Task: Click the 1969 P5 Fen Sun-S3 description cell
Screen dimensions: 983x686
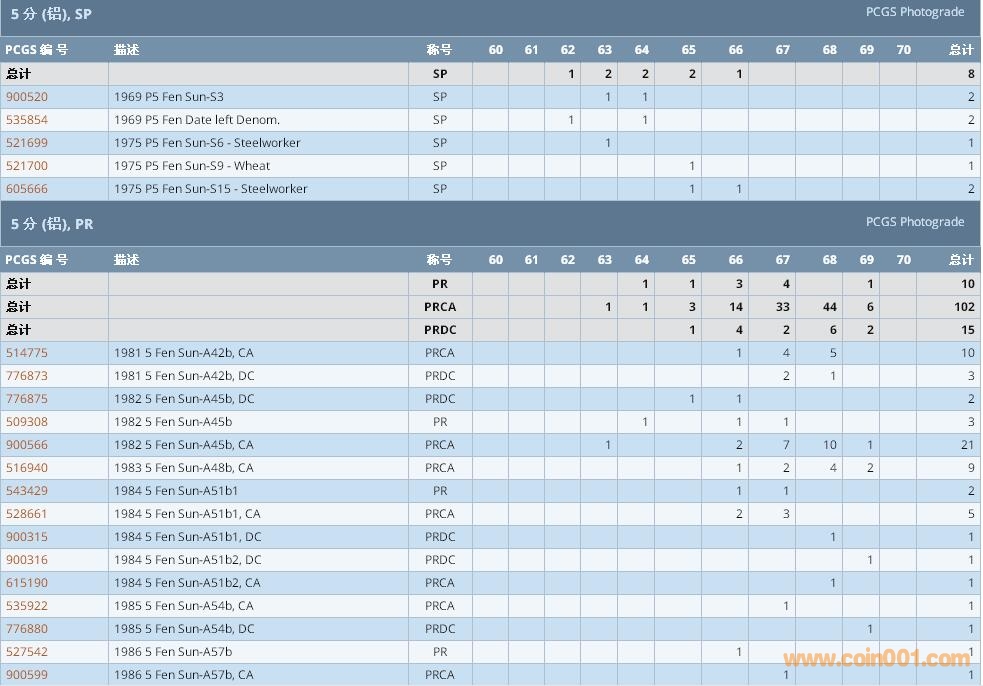Action: coord(169,97)
